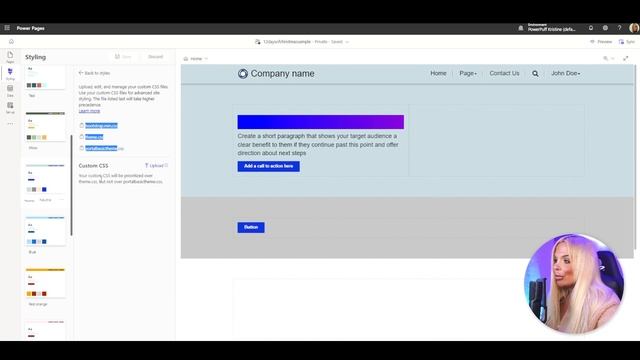The width and height of the screenshot is (640, 360).
Task: Click Save in the Styling header
Action: coord(123,57)
